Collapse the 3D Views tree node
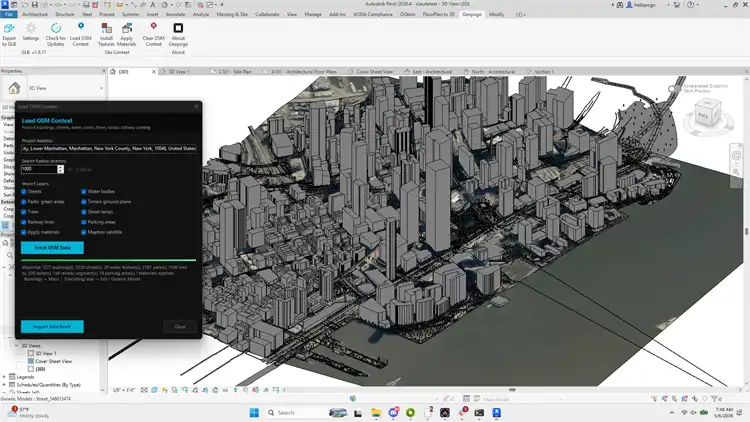The width and height of the screenshot is (750, 422). 16,345
